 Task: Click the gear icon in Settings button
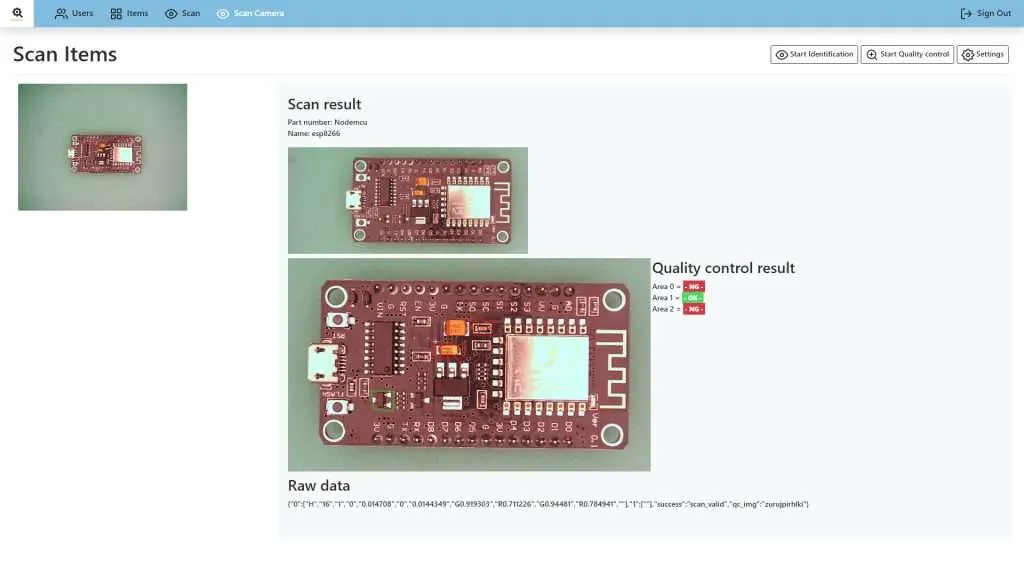coord(968,55)
